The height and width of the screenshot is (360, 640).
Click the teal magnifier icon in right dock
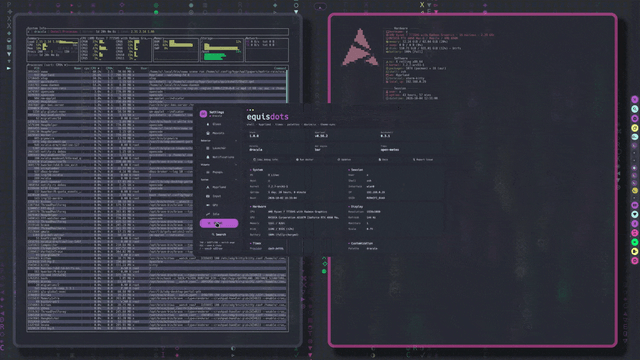click(635, 109)
